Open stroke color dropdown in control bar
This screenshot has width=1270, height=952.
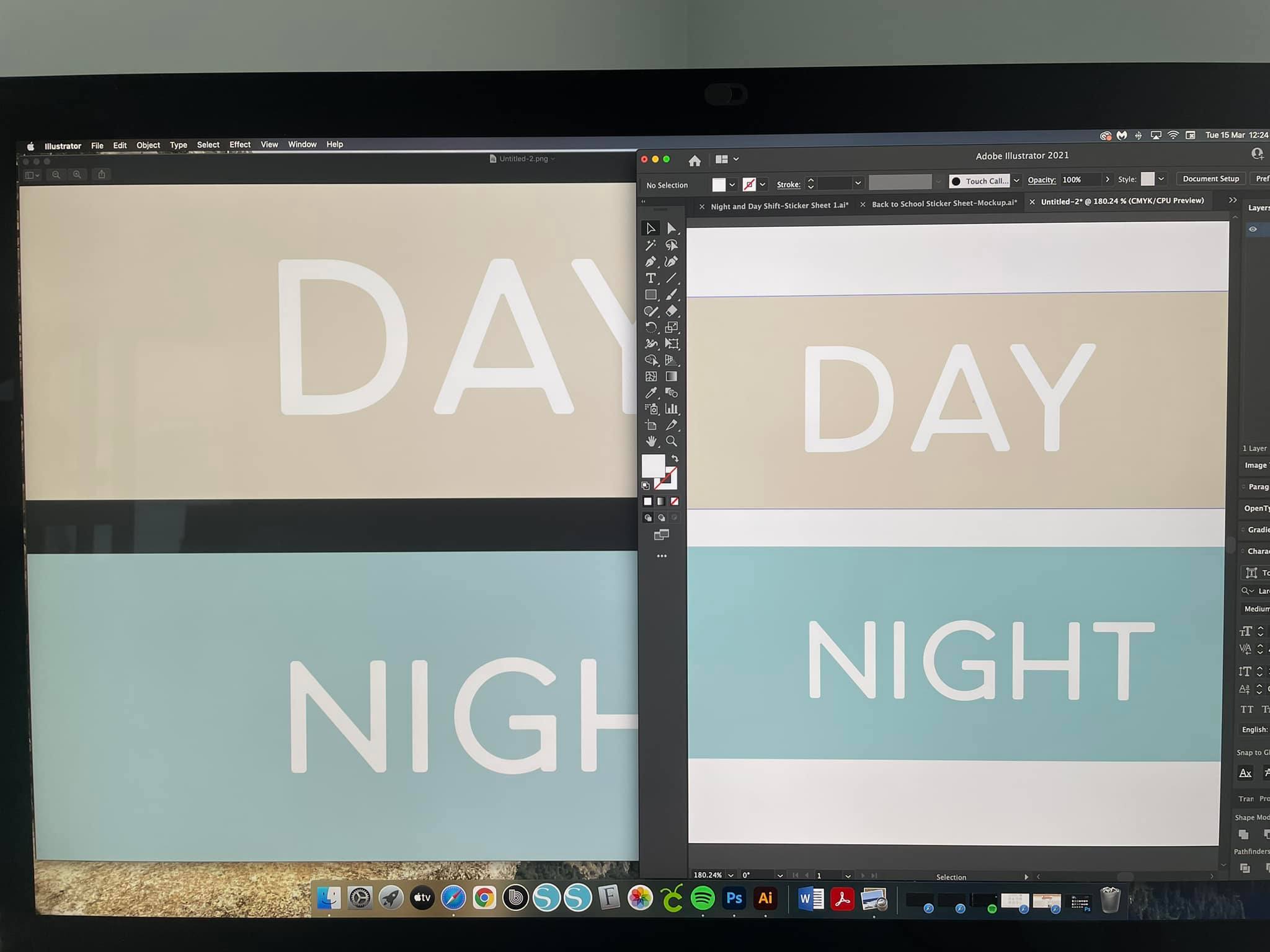[763, 184]
